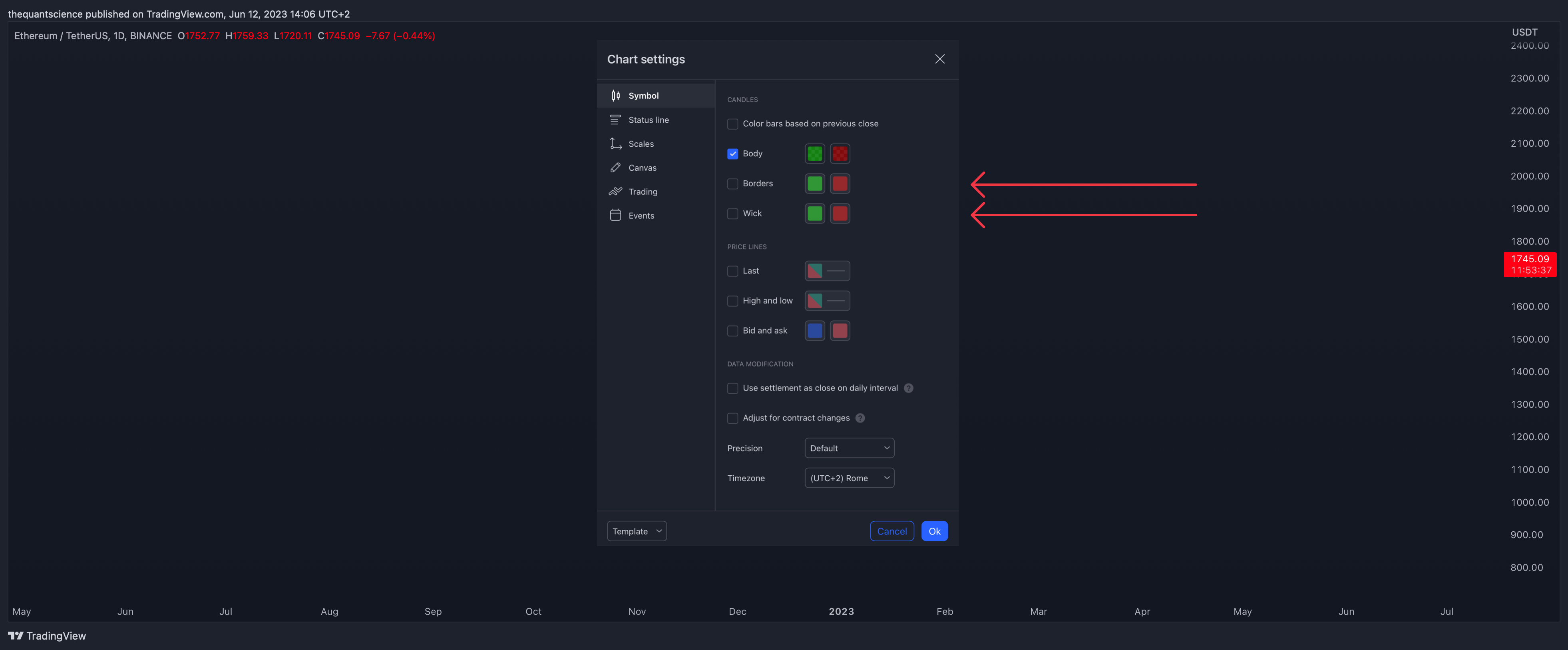The width and height of the screenshot is (1568, 650).
Task: Uncheck the Body candles checkbox
Action: tap(733, 154)
